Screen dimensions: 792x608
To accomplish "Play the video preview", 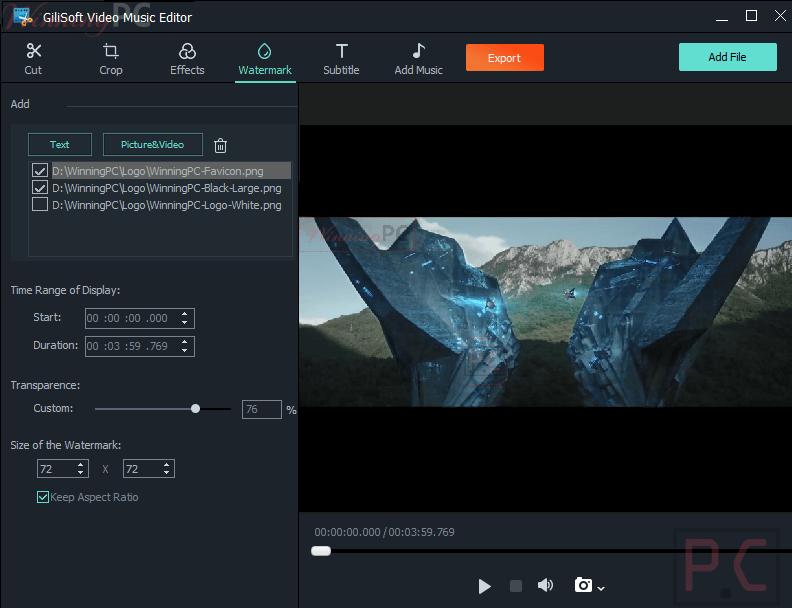I will pyautogui.click(x=484, y=586).
